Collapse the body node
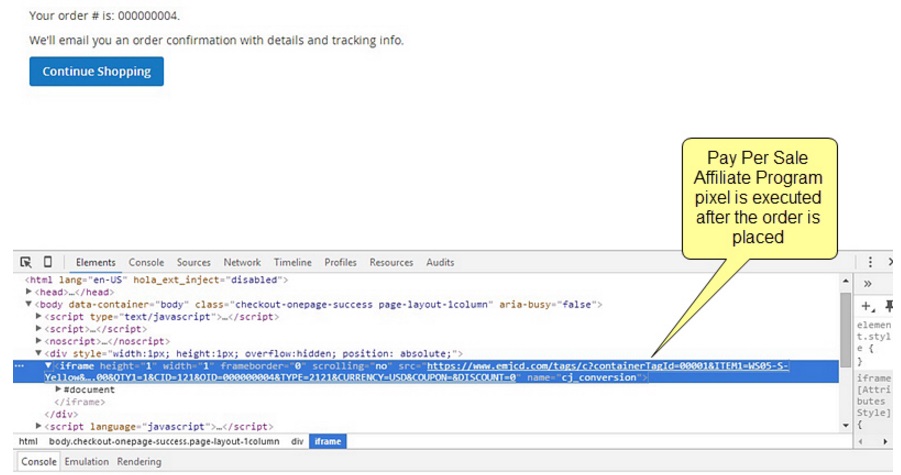 tap(28, 304)
